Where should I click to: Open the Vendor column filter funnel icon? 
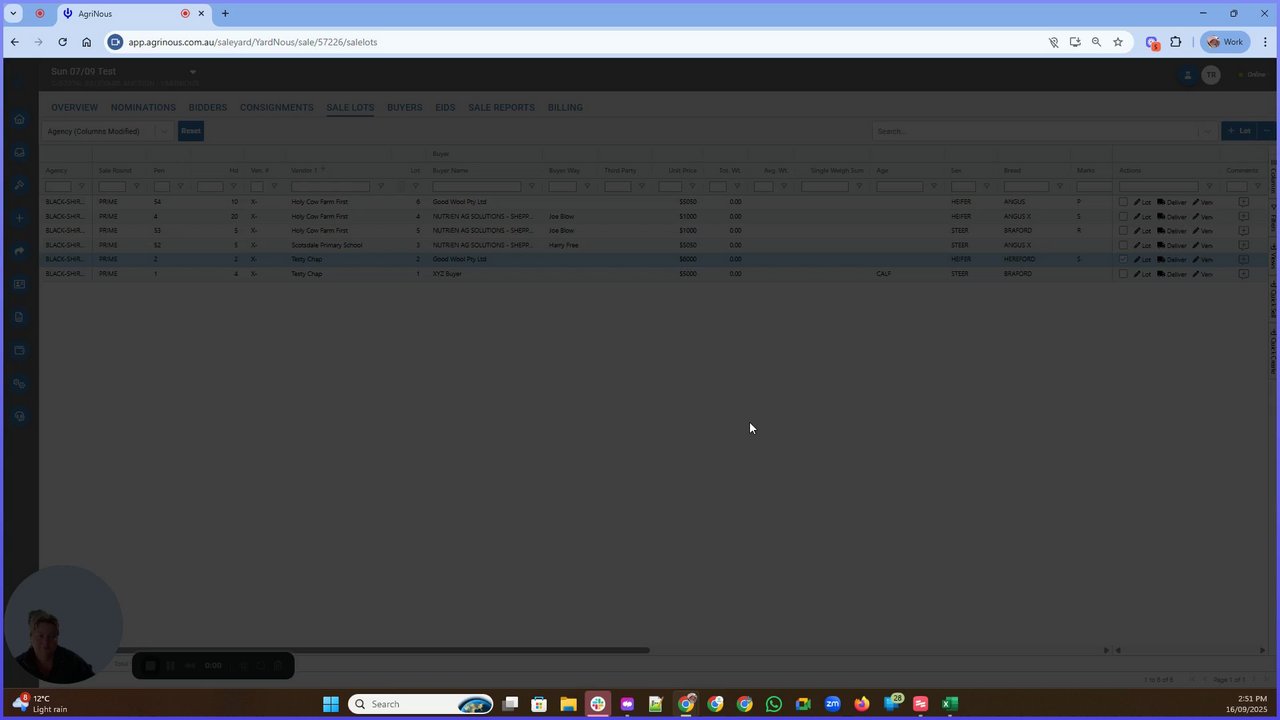point(380,186)
